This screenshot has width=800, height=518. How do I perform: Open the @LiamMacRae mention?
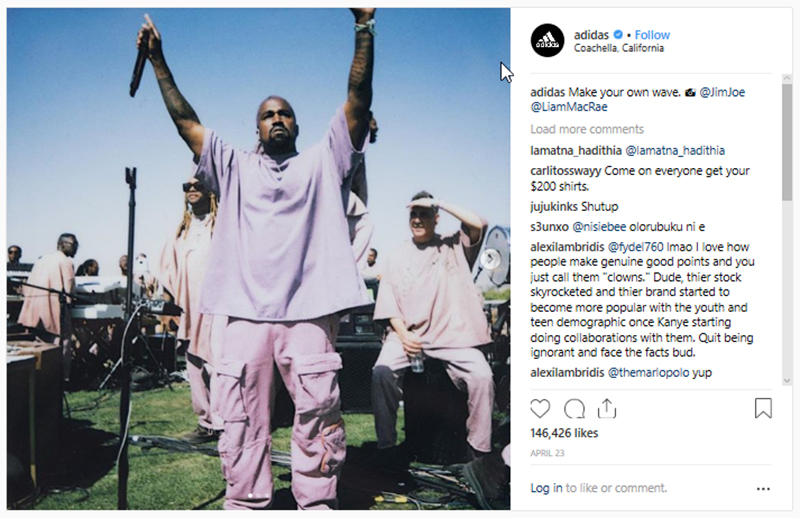tap(569, 107)
